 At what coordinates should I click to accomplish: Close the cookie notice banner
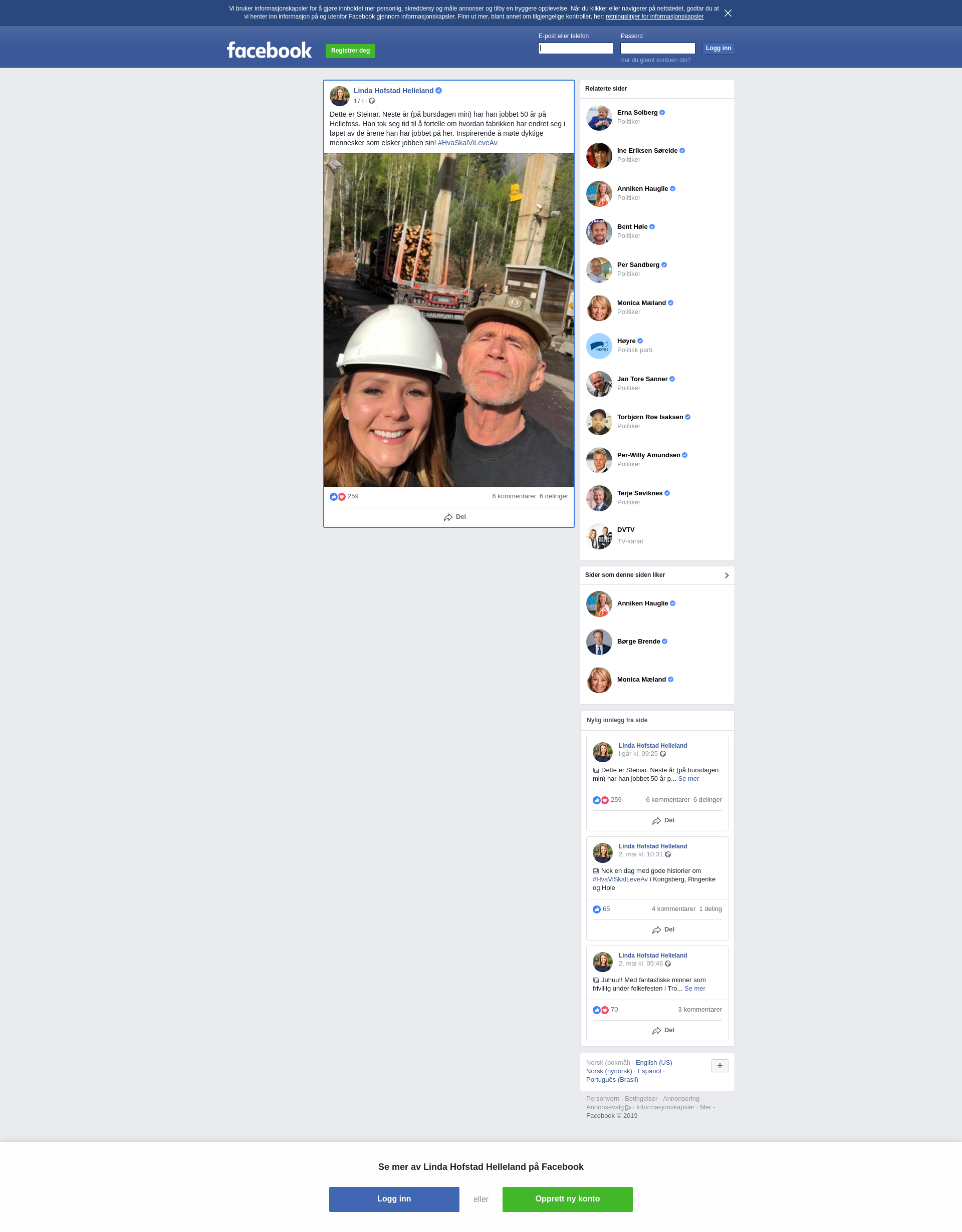(728, 13)
